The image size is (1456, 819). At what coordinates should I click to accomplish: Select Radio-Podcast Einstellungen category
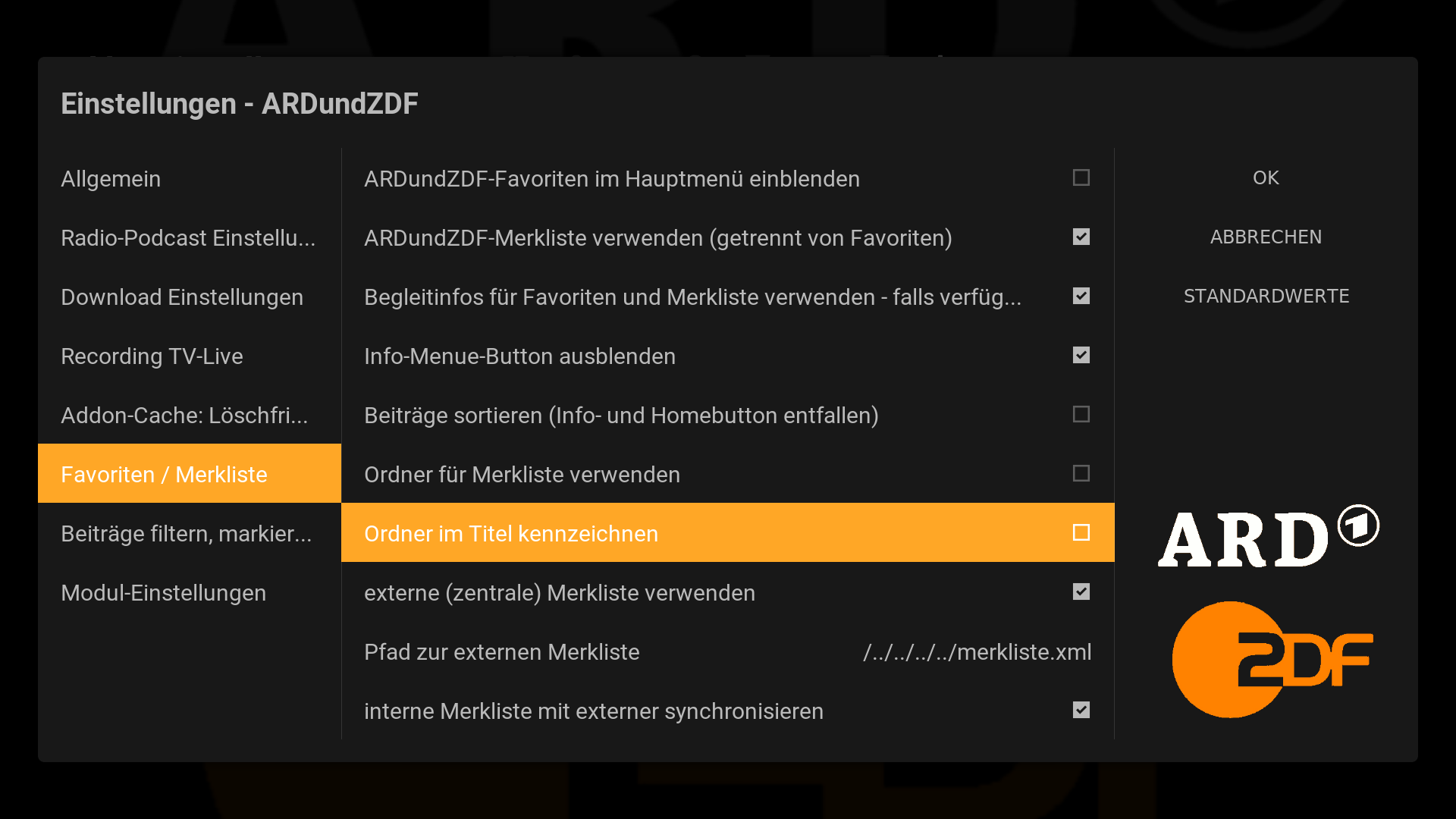click(190, 237)
